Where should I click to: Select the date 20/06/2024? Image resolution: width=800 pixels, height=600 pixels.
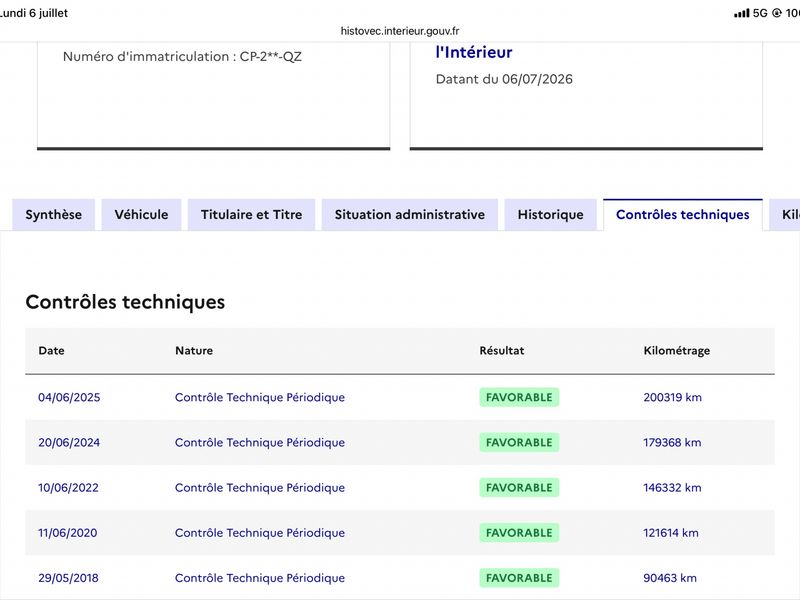point(69,442)
